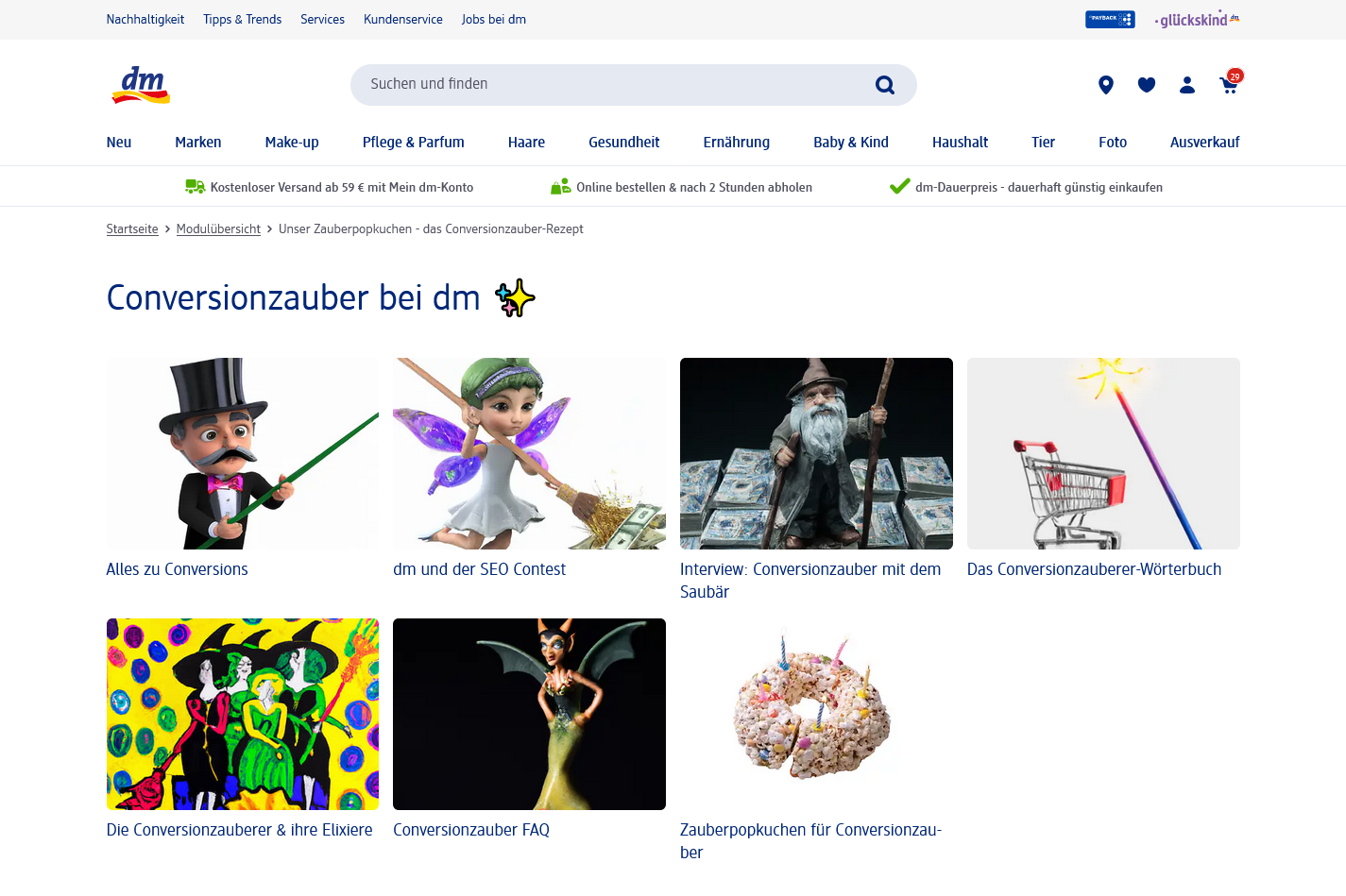This screenshot has width=1346, height=896.
Task: Click the search magnifier icon
Action: (885, 85)
